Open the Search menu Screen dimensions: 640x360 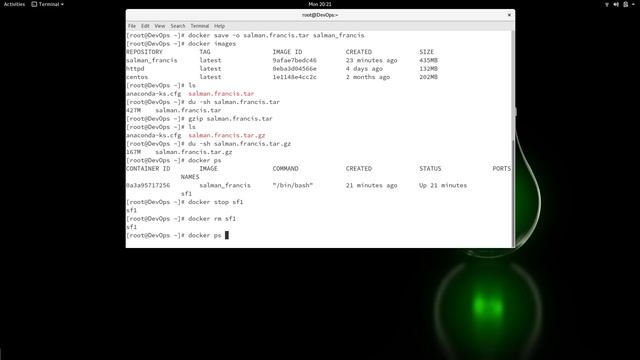[x=178, y=26]
